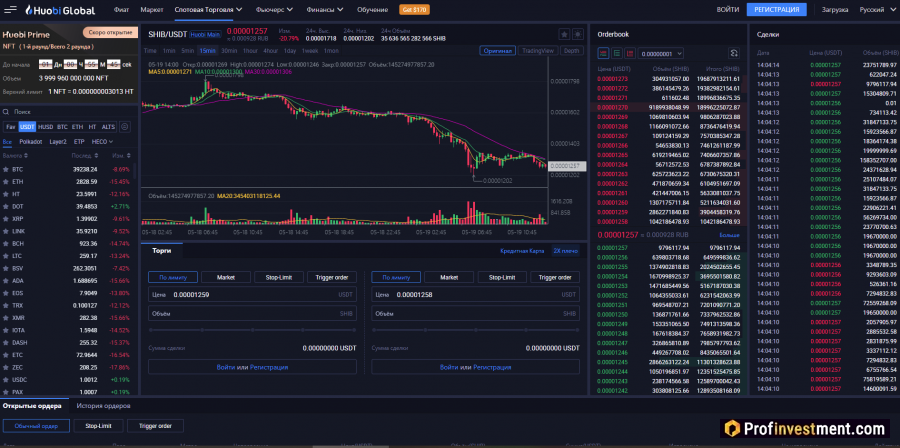This screenshot has height=448, width=900.
Task: Favorite XRP using its star icon
Action: [6, 219]
